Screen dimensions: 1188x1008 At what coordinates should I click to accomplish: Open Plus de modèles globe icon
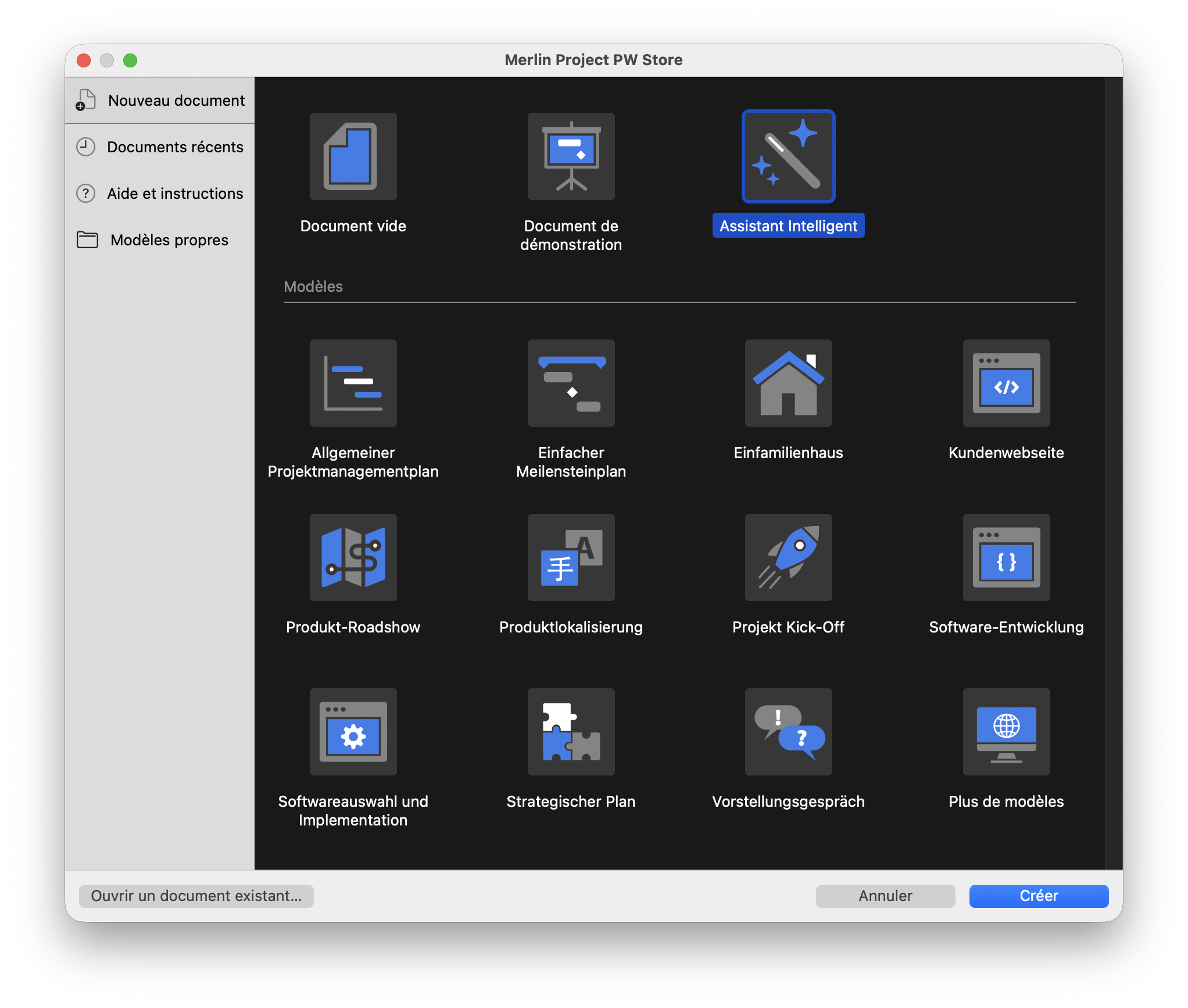pos(1007,732)
